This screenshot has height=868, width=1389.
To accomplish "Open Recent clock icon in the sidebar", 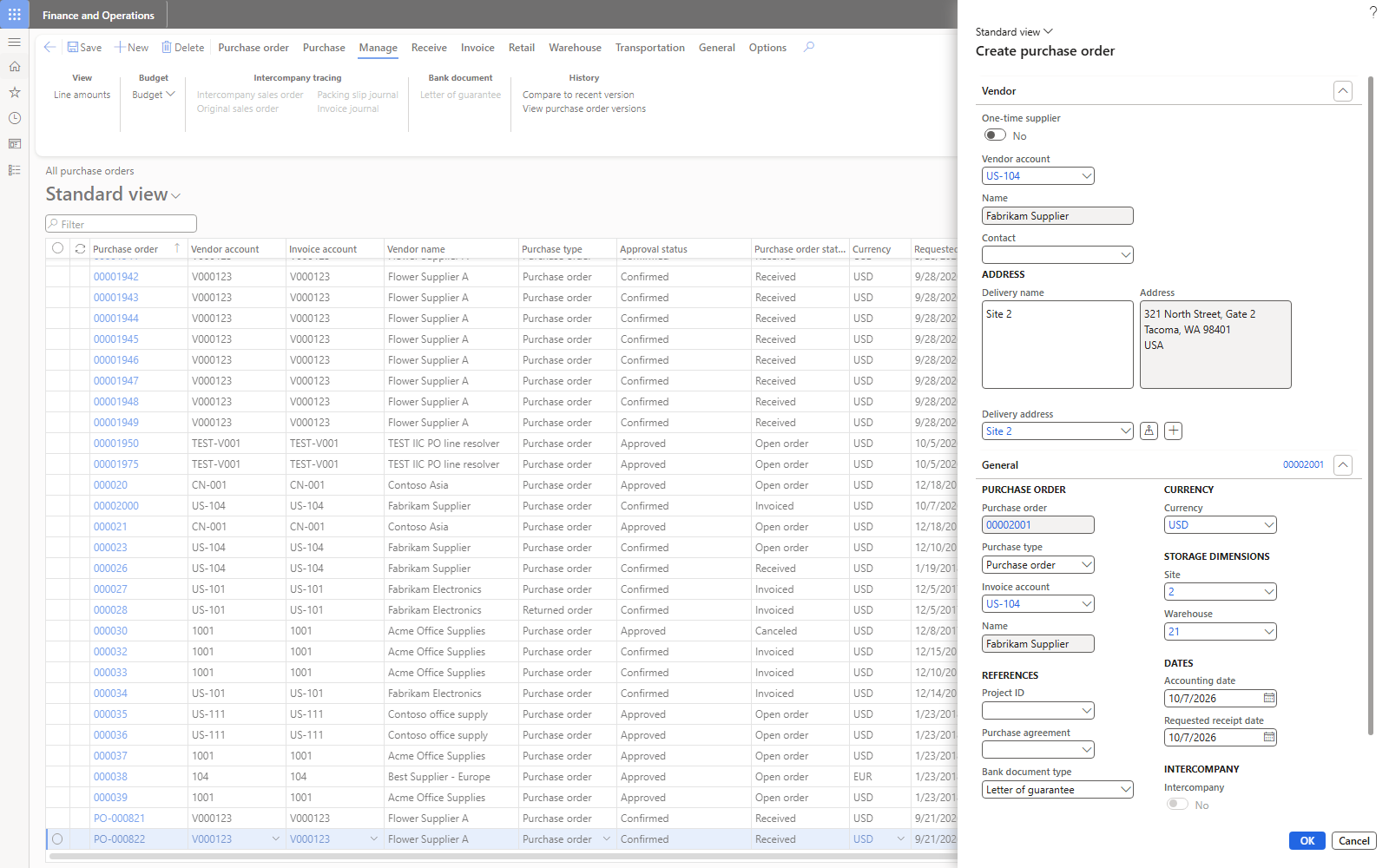I will (15, 118).
